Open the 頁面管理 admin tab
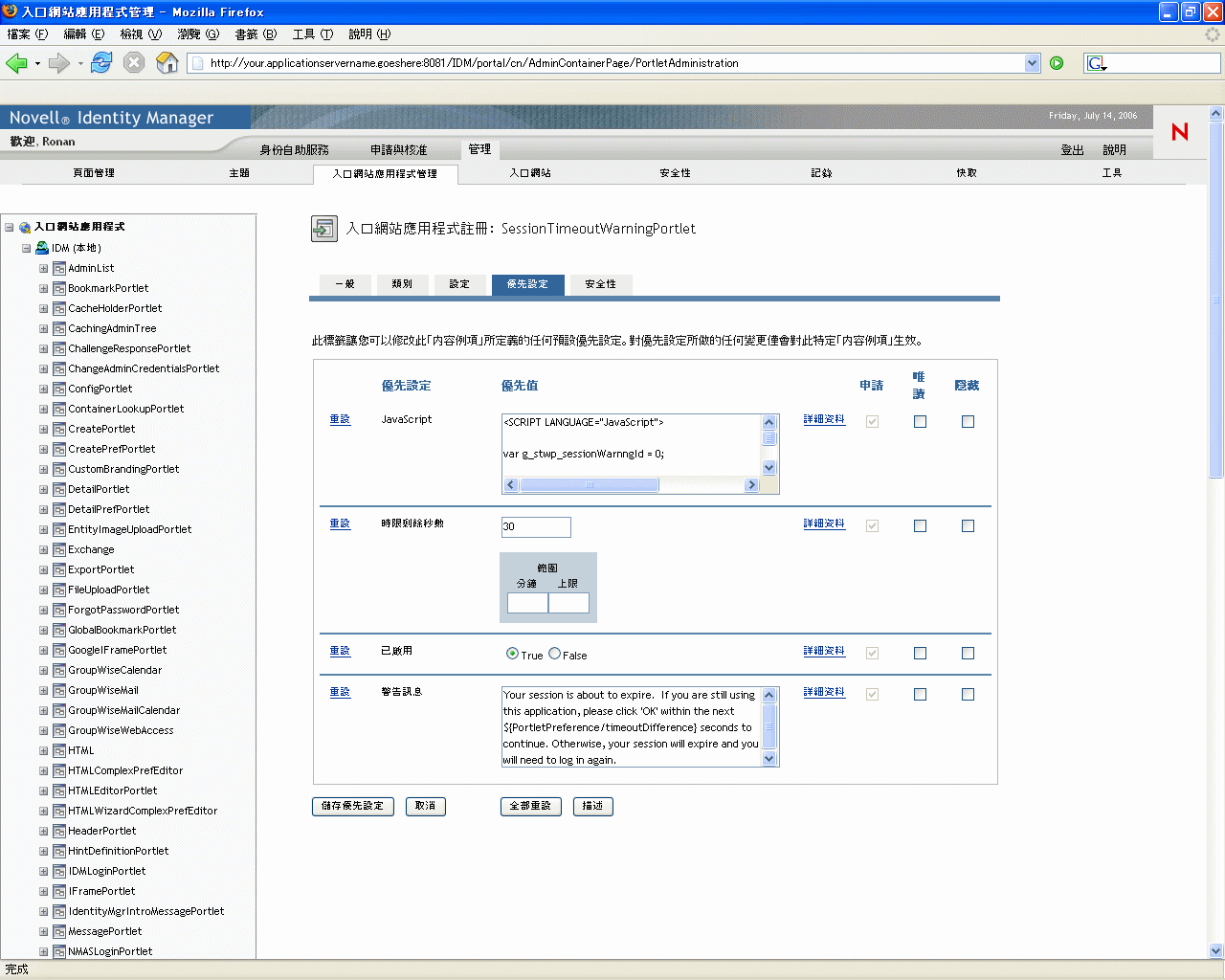The width and height of the screenshot is (1225, 980). 94,173
